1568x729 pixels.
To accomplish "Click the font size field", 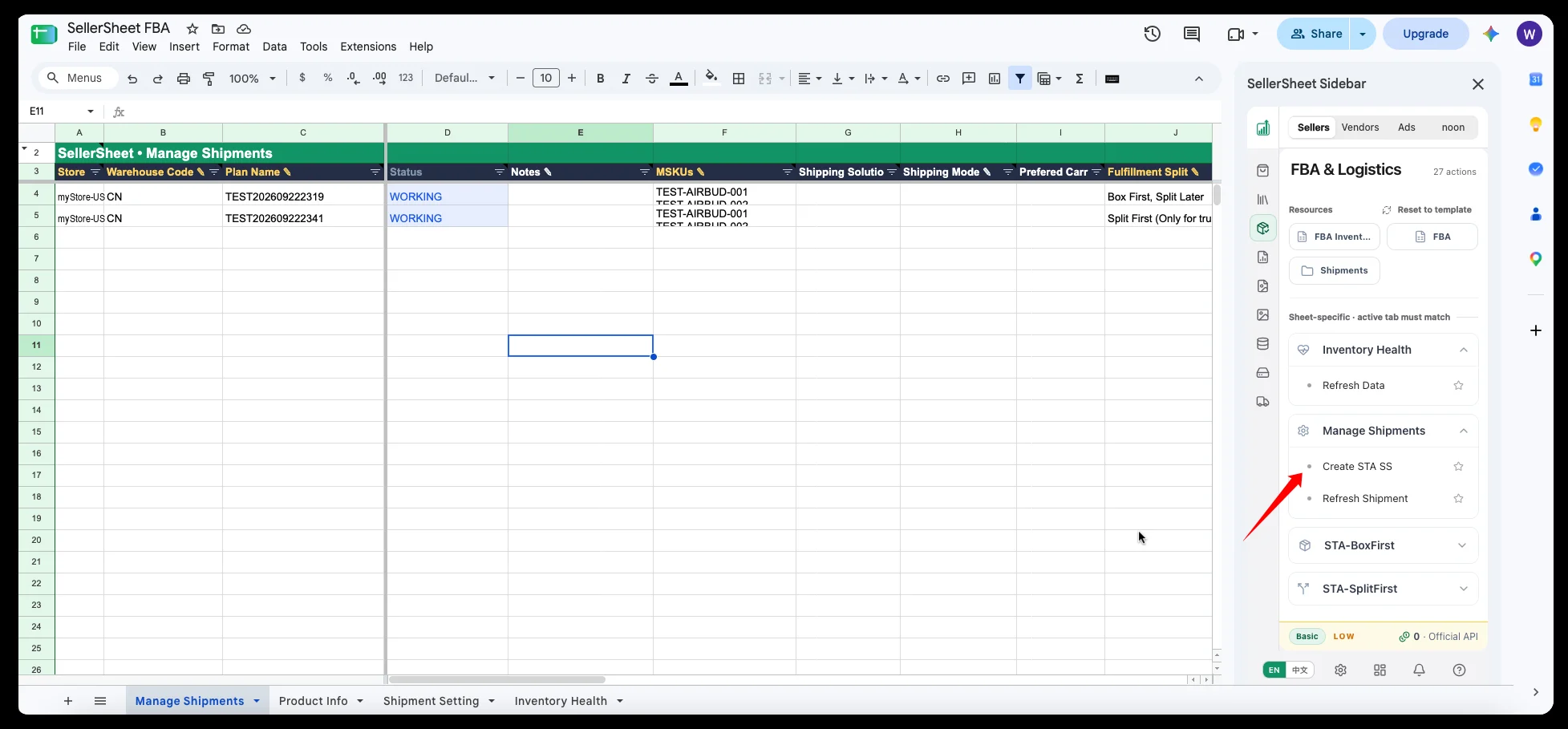I will point(546,78).
